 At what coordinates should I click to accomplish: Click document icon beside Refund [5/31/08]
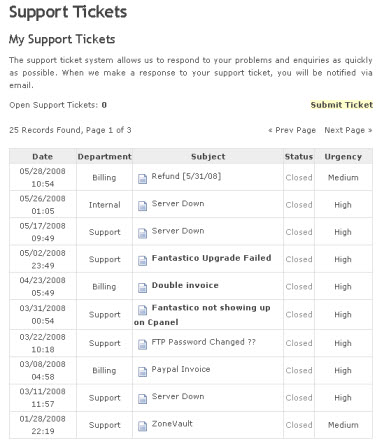tap(142, 179)
